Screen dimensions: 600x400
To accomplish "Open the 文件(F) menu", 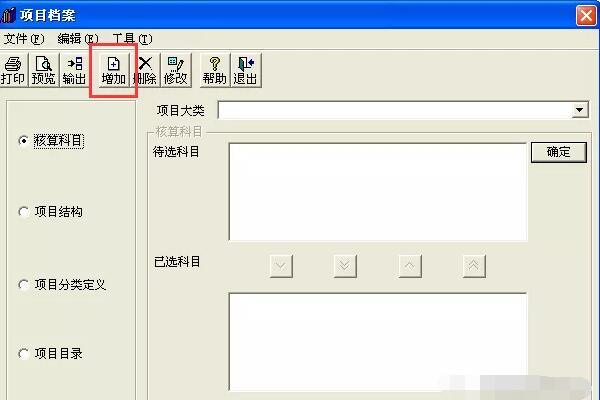I will click(24, 39).
